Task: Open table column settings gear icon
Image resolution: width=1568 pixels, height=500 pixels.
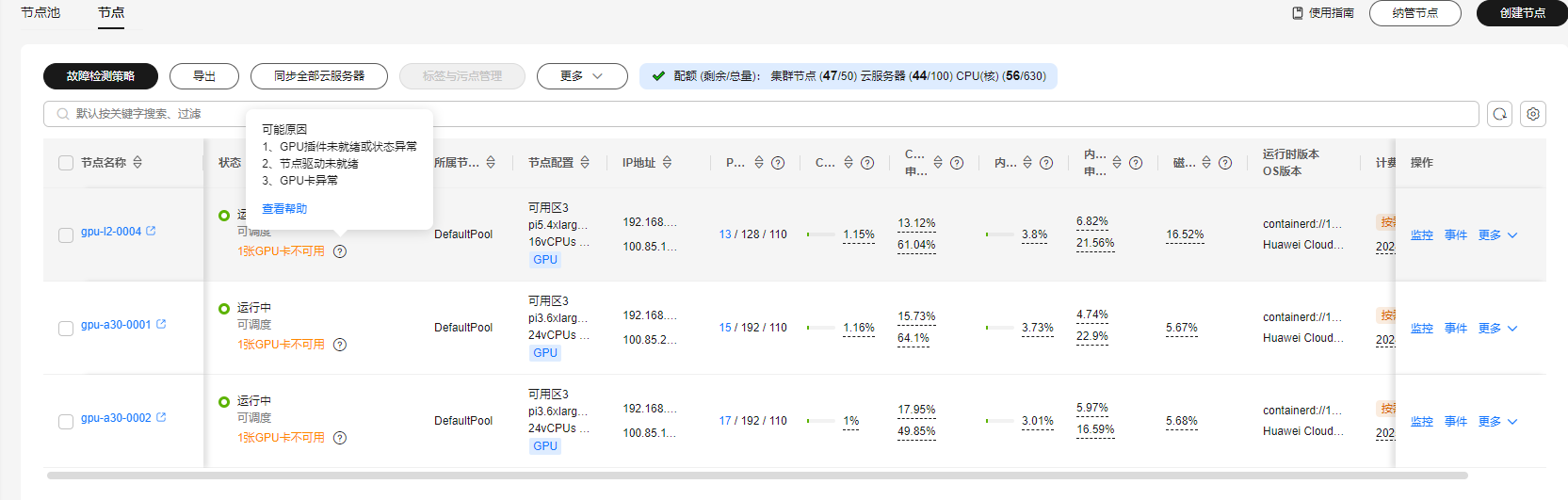Action: point(1533,114)
